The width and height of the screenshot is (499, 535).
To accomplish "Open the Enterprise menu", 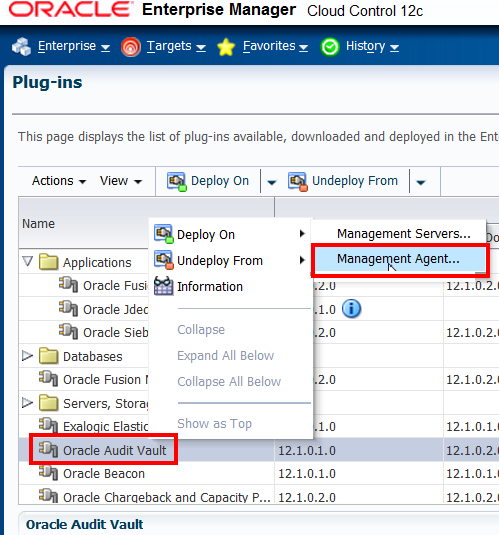I will point(74,46).
